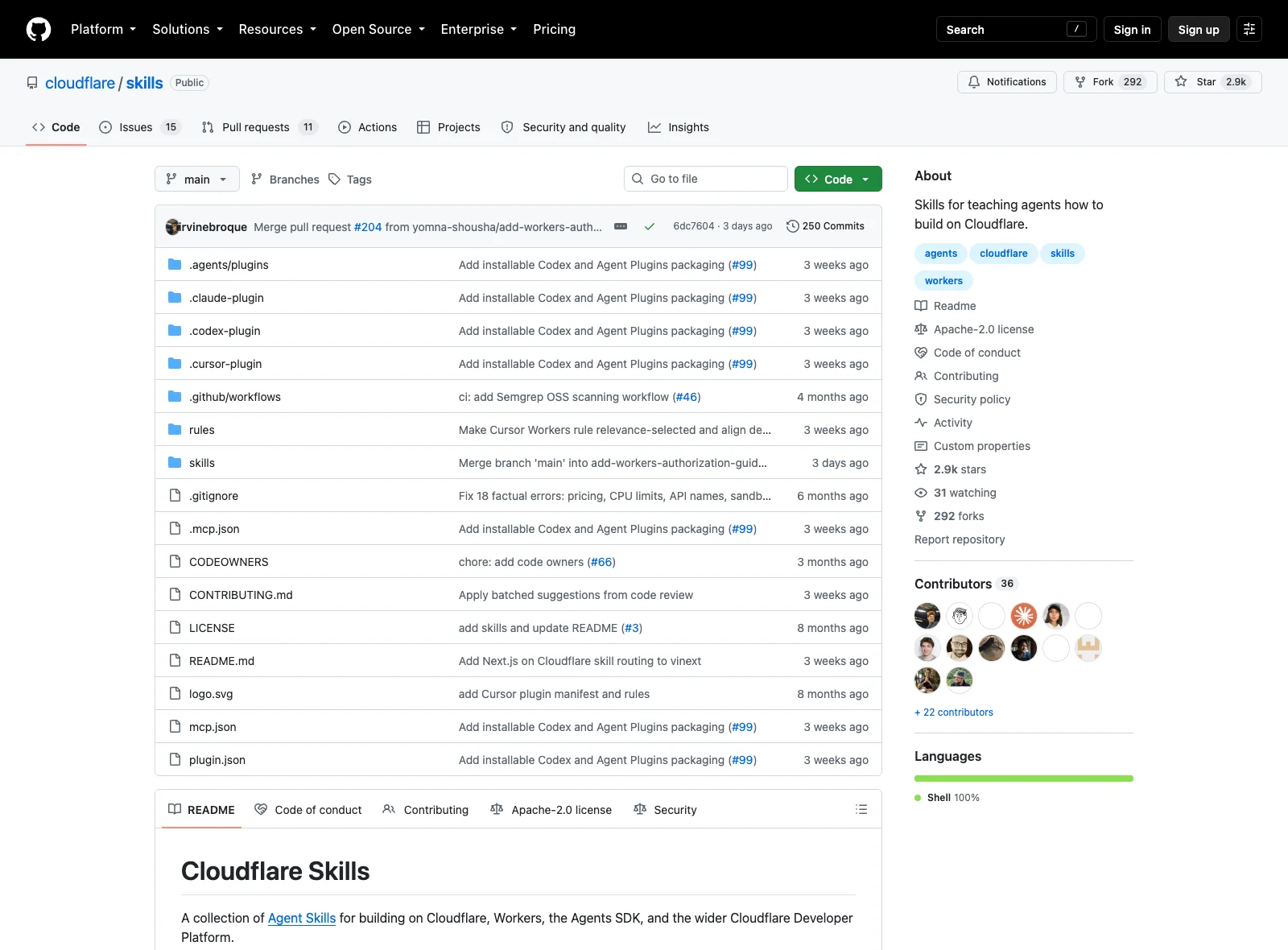
Task: Open the Star button for this repo
Action: [x=1212, y=82]
